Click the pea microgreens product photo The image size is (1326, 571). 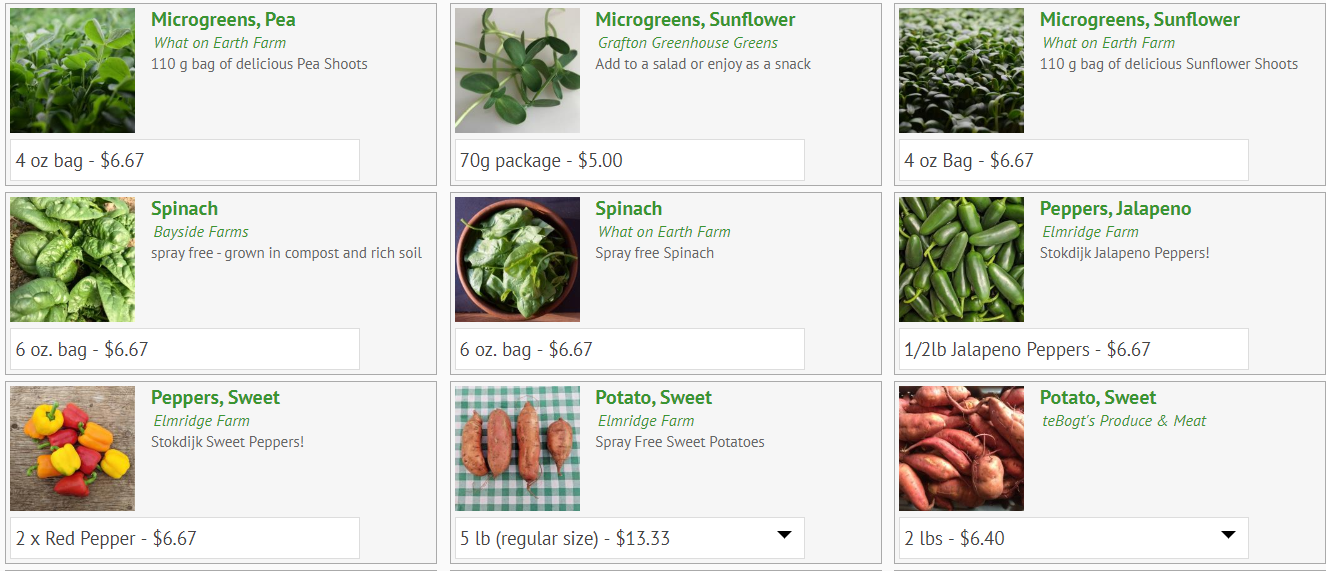pos(72,70)
